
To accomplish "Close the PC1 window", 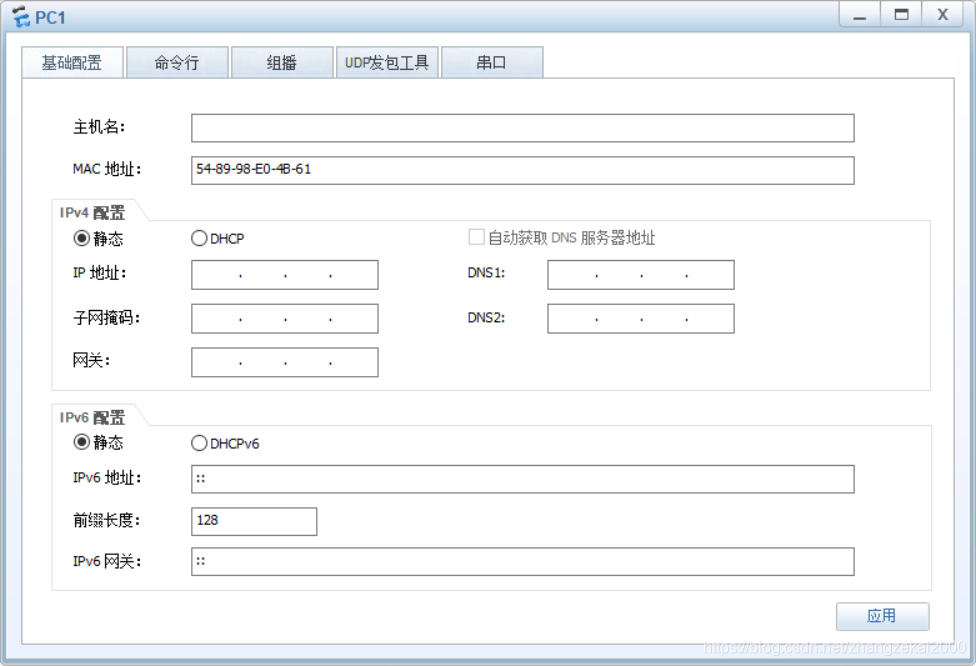I will pos(943,15).
